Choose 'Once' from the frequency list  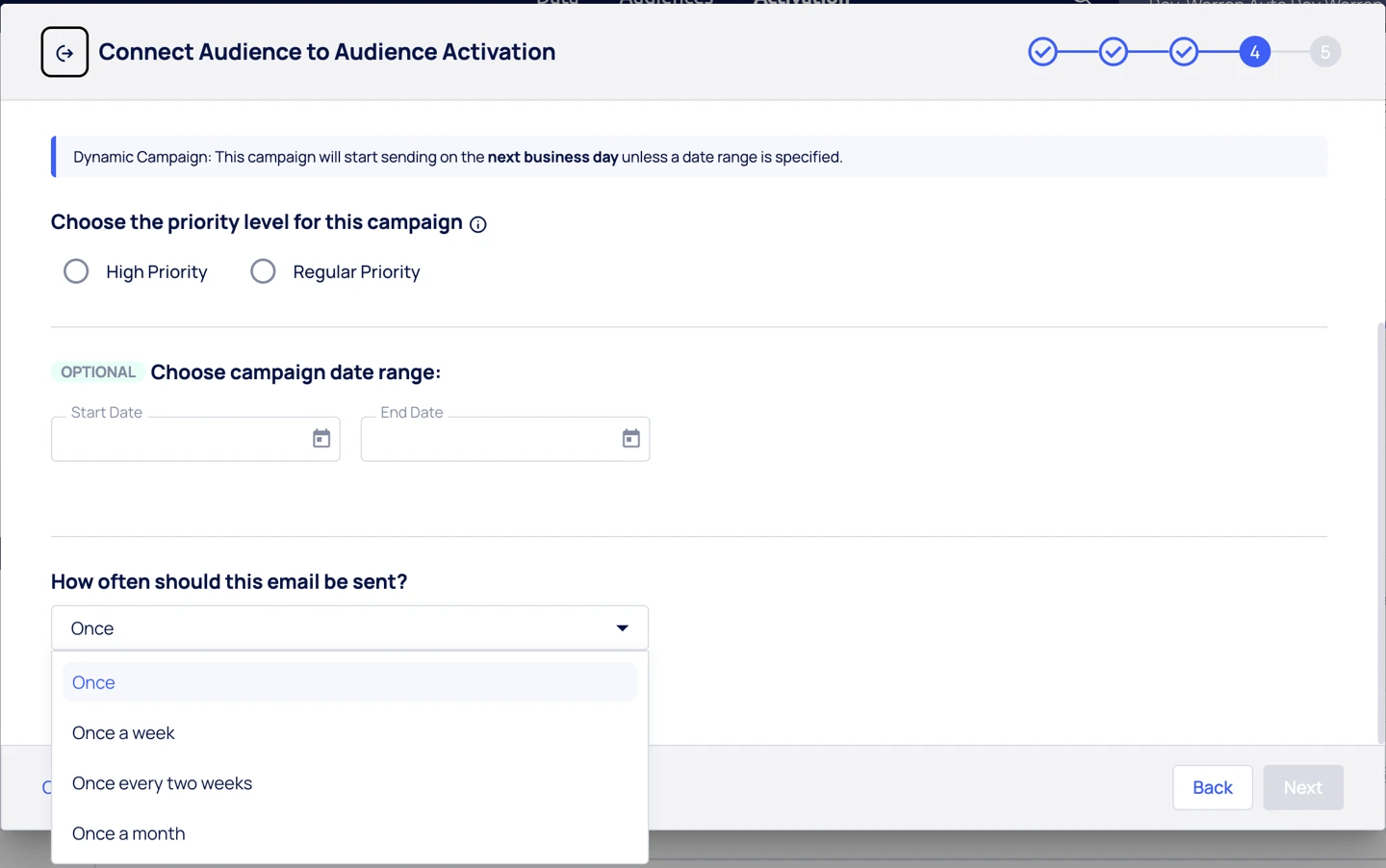[93, 682]
